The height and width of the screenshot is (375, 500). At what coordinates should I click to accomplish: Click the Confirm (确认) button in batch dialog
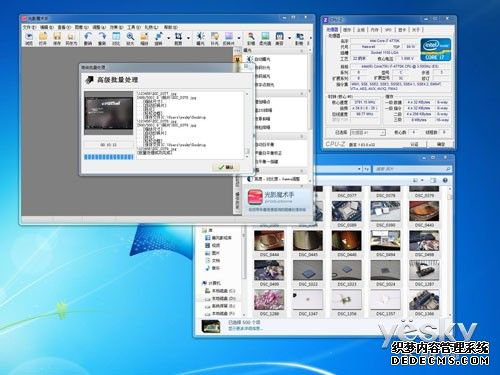pyautogui.click(x=226, y=167)
